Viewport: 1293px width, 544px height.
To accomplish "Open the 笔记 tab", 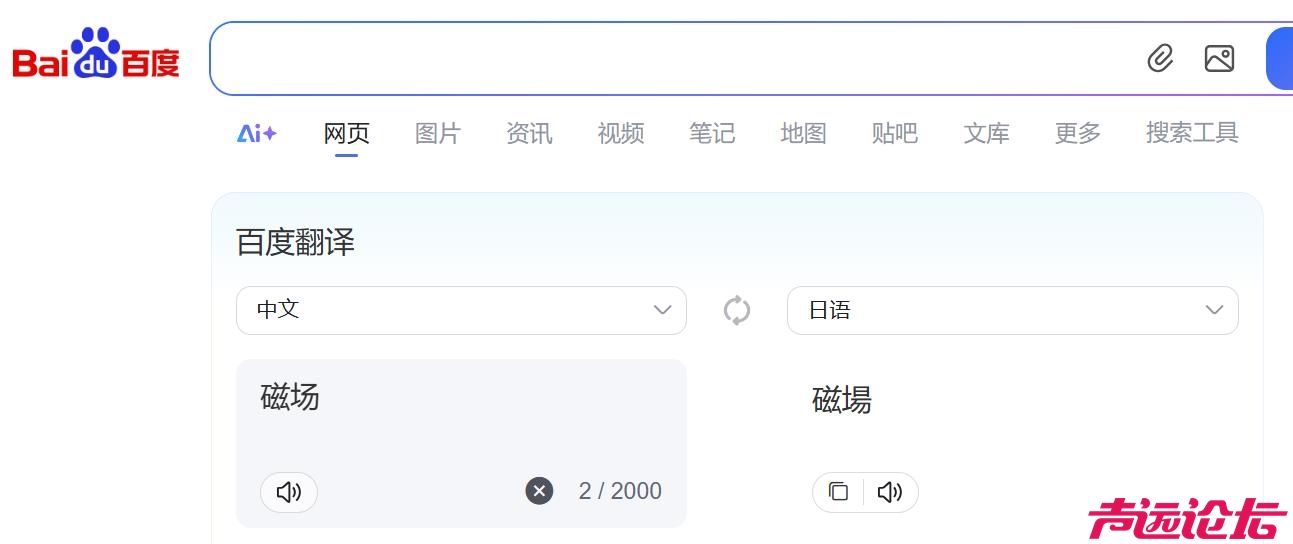I will pyautogui.click(x=712, y=133).
